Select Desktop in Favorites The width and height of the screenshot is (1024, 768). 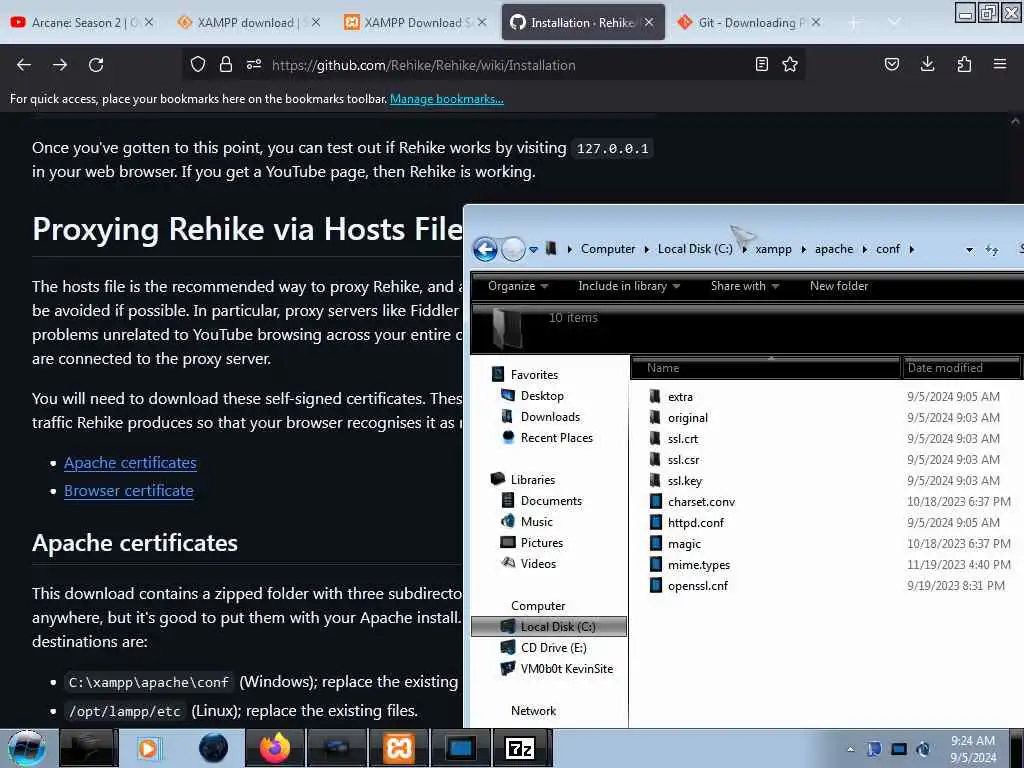point(541,396)
